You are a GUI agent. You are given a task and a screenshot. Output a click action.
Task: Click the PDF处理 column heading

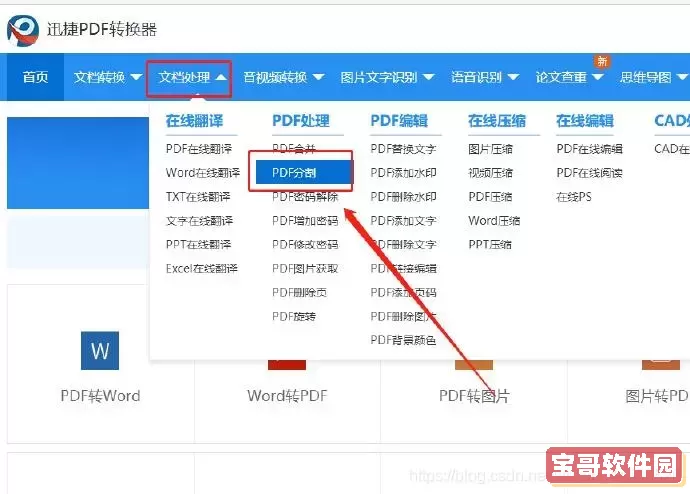301,121
